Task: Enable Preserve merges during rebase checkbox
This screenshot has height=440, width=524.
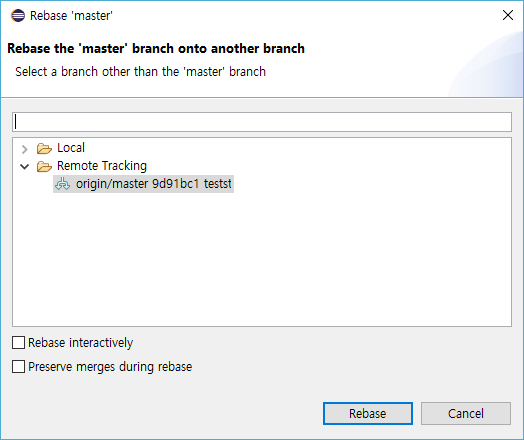Action: point(18,366)
